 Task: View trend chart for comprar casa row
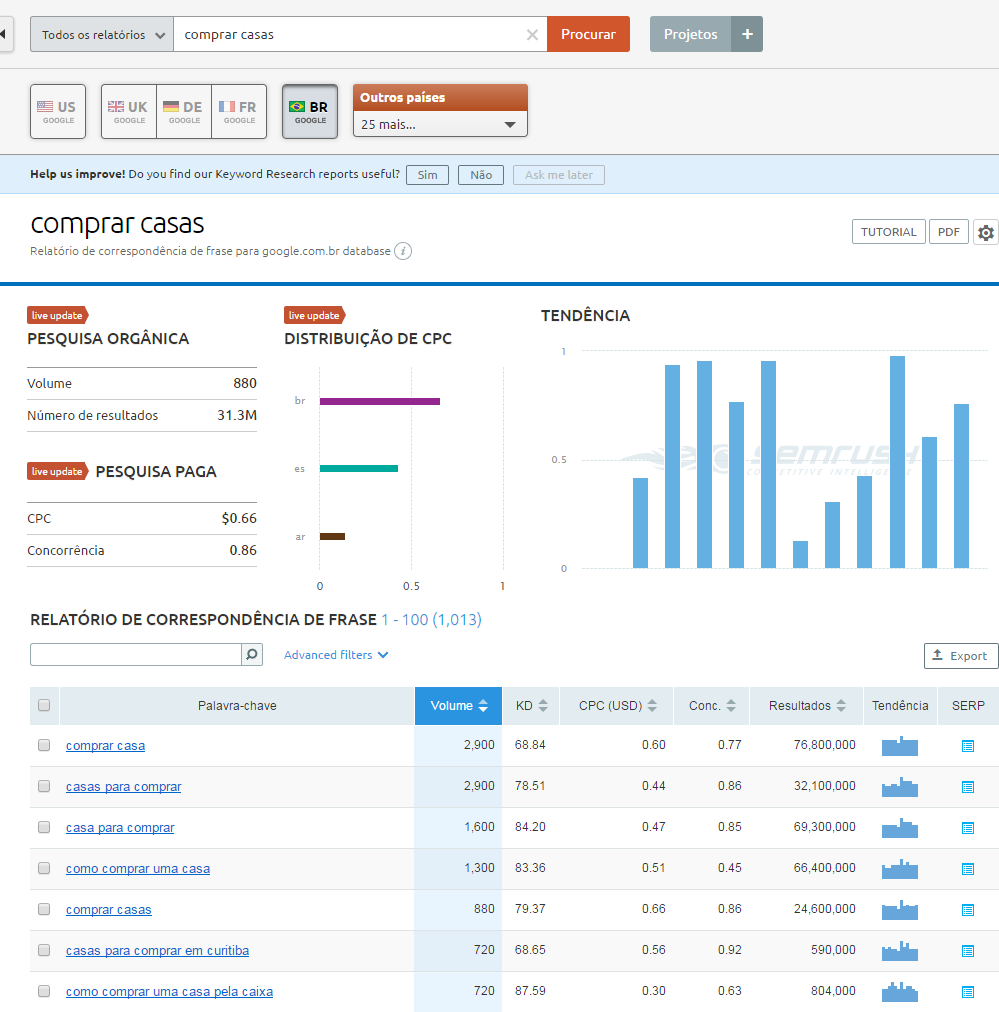click(900, 745)
